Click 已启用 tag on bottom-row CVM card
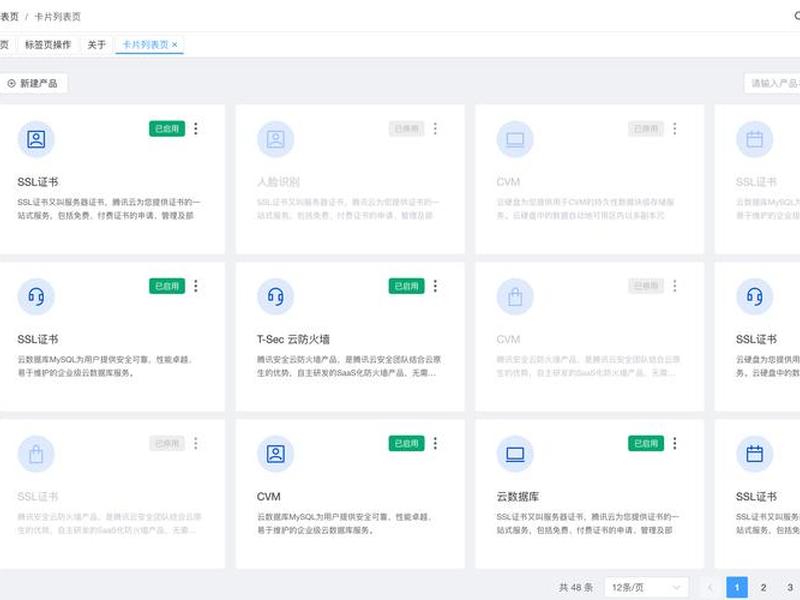This screenshot has height=600, width=800. tap(407, 443)
